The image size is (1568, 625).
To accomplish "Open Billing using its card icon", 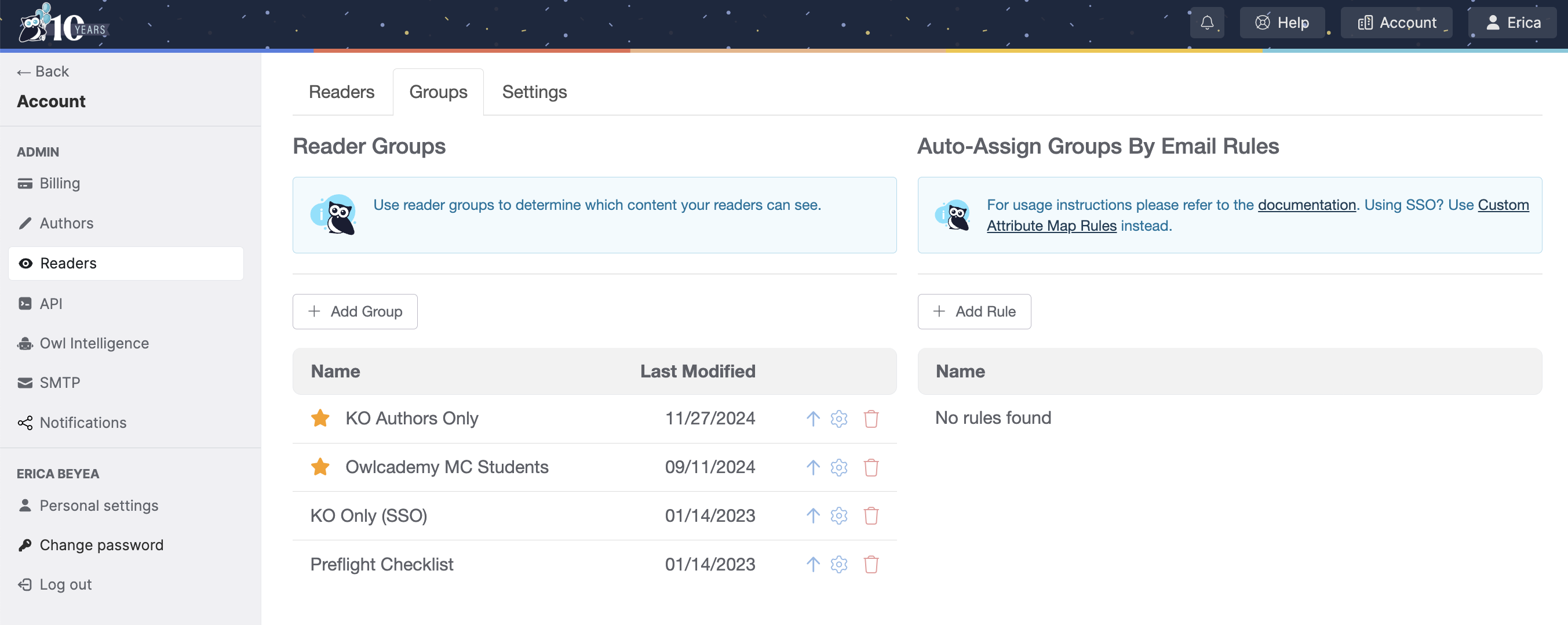I will pos(24,183).
